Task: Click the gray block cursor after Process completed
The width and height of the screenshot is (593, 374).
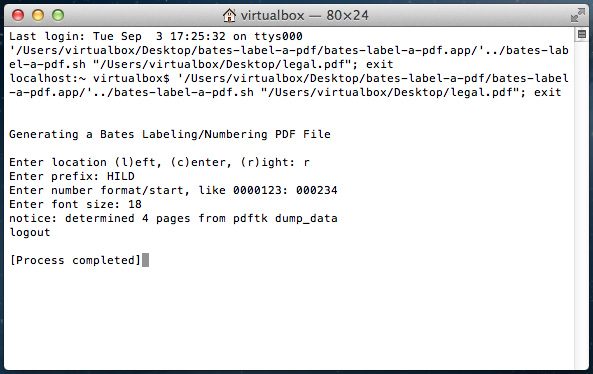Action: click(146, 260)
